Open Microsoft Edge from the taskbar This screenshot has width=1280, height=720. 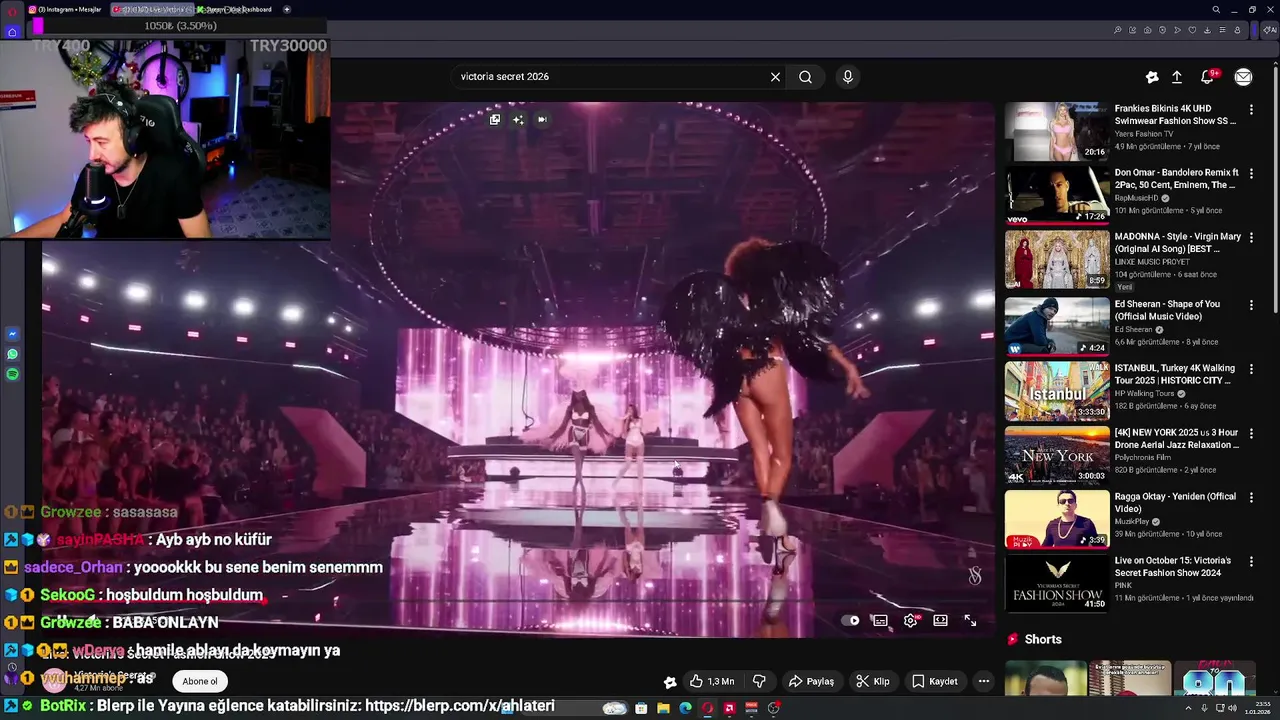[685, 708]
